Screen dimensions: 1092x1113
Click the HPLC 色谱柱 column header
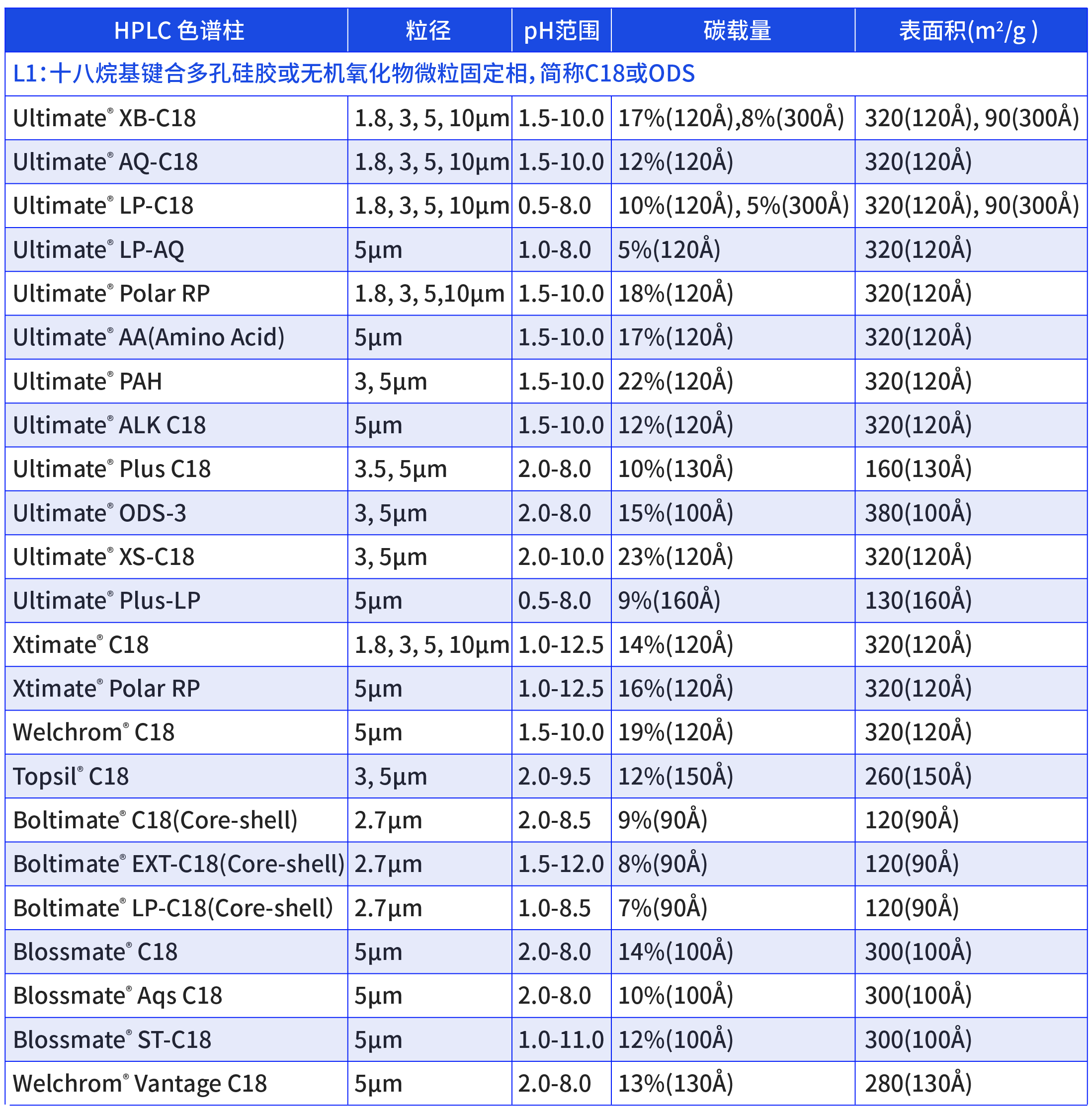[178, 30]
